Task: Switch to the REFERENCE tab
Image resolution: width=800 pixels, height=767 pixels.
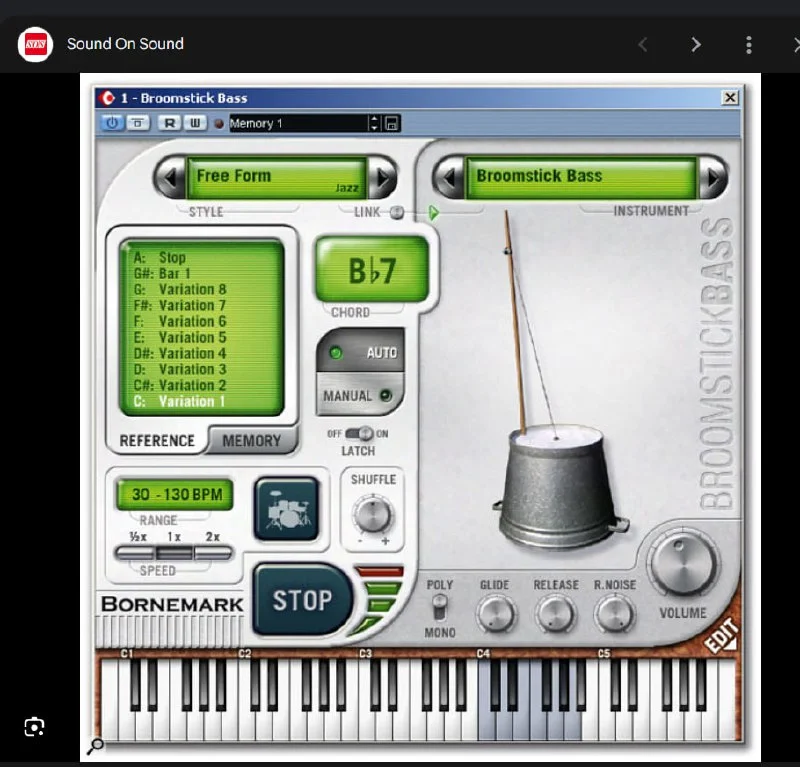Action: tap(157, 440)
